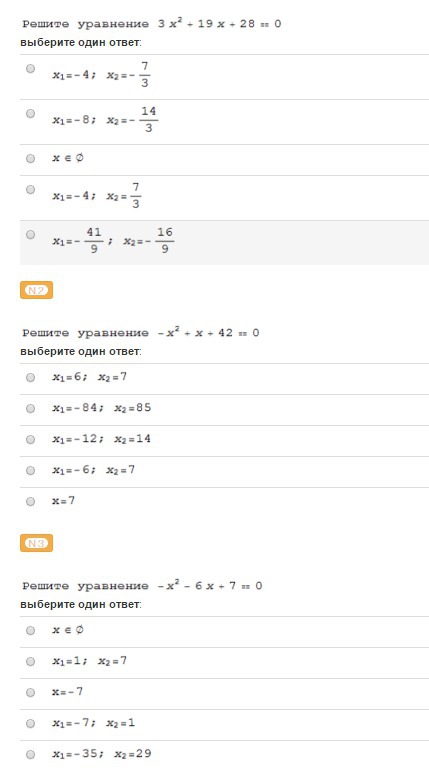
Task: Select answer x1=6; x2=7
Action: coord(30,377)
